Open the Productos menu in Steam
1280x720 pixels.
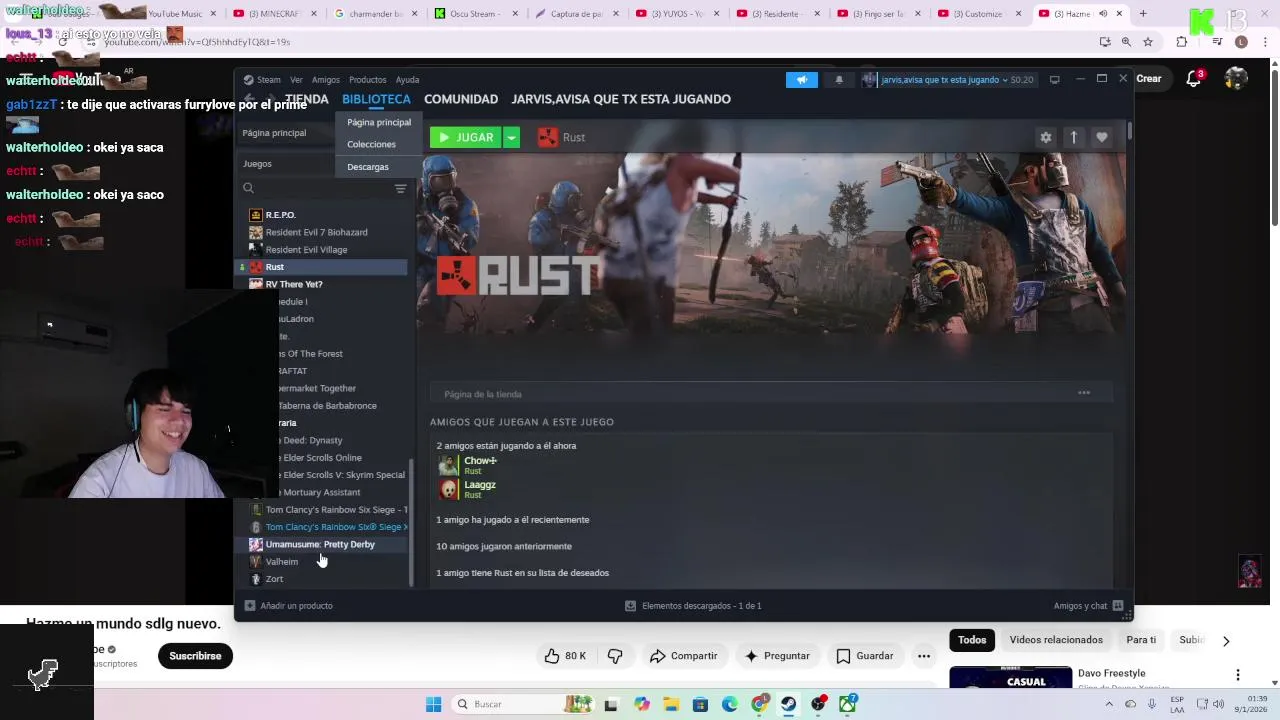(367, 79)
